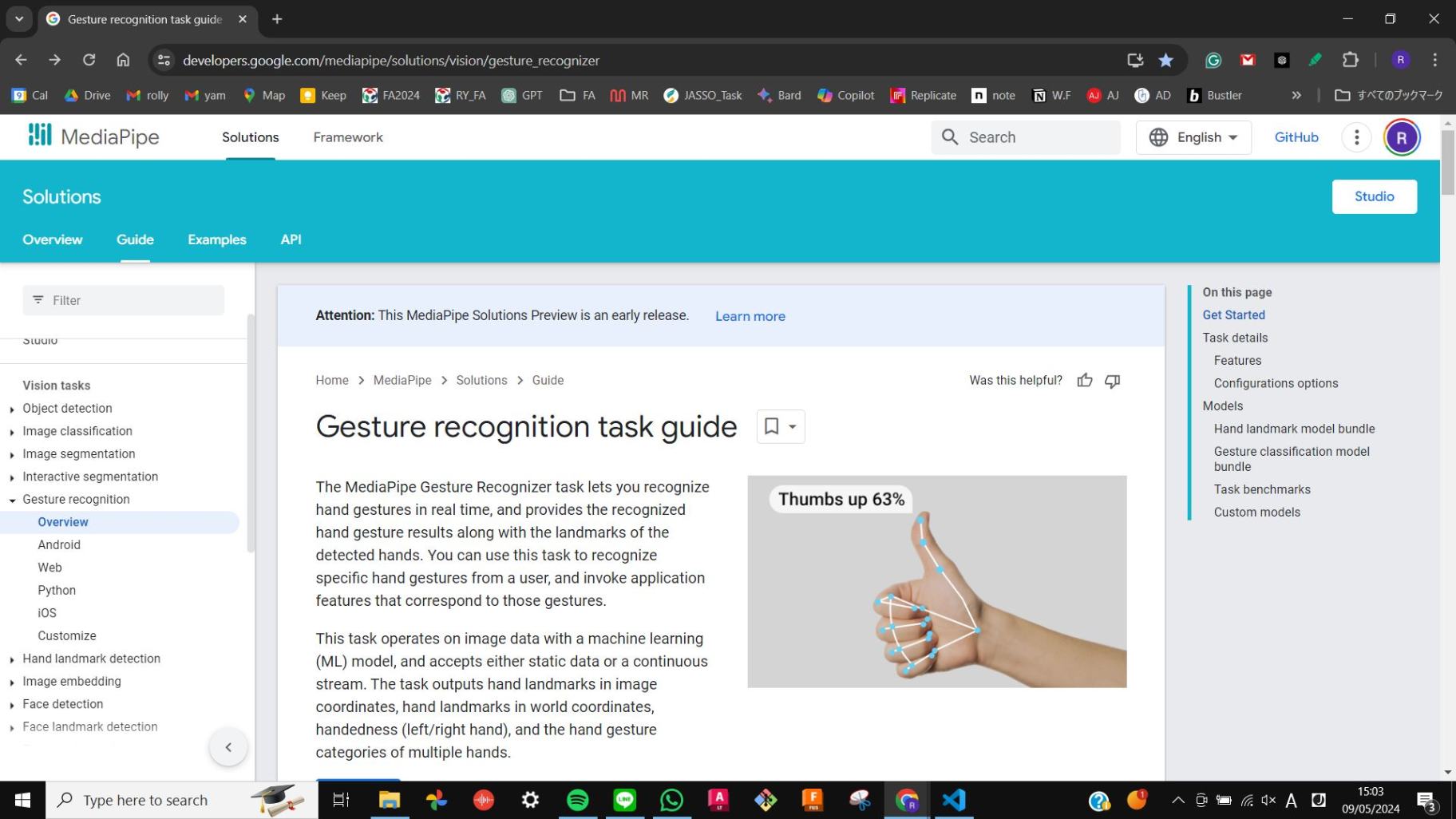
Task: Open the Chrome three-dot menu
Action: 1434,60
